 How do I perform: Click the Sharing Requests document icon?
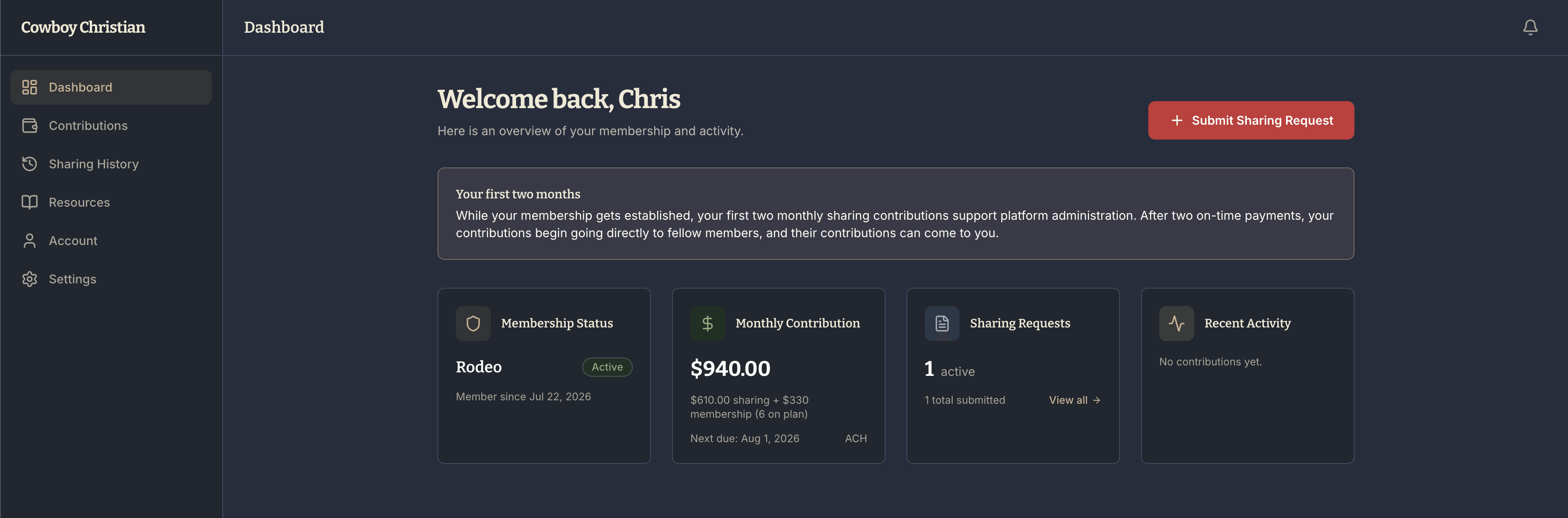tap(942, 323)
